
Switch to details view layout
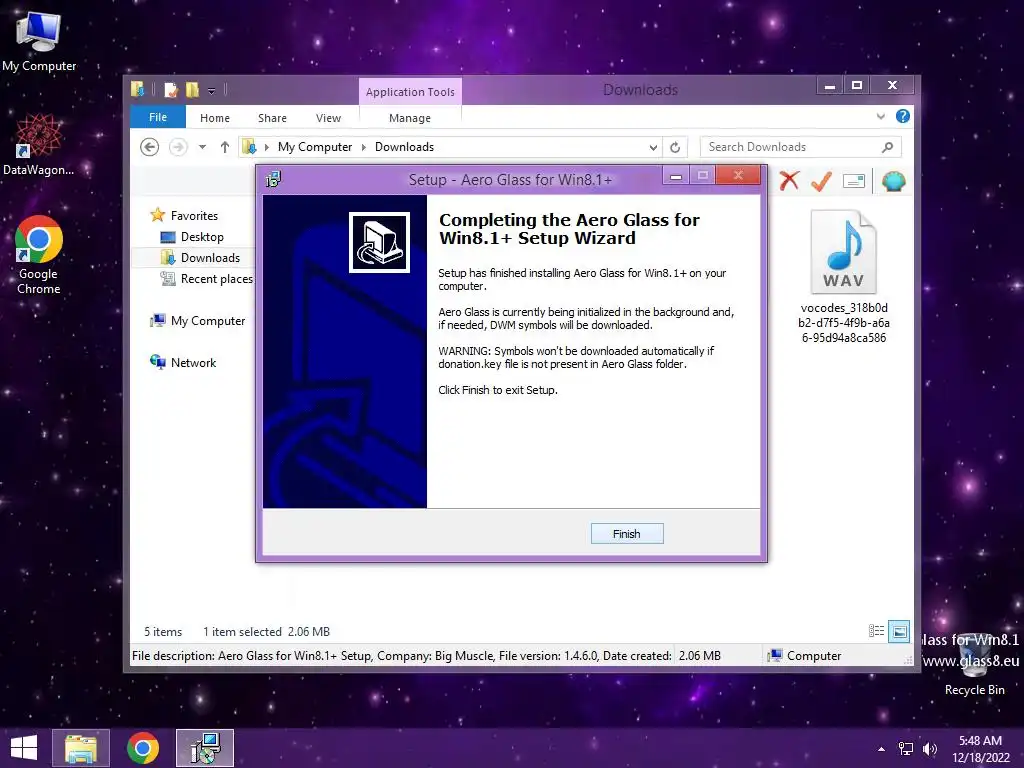click(876, 631)
